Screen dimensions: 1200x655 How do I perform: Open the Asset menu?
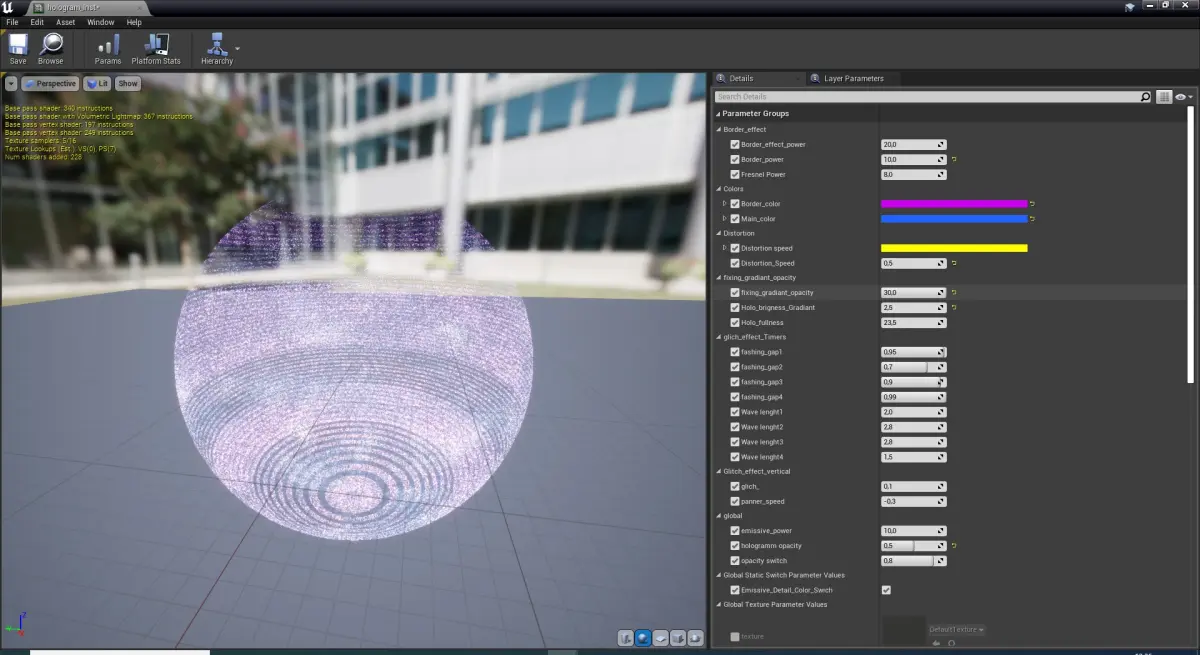[65, 21]
